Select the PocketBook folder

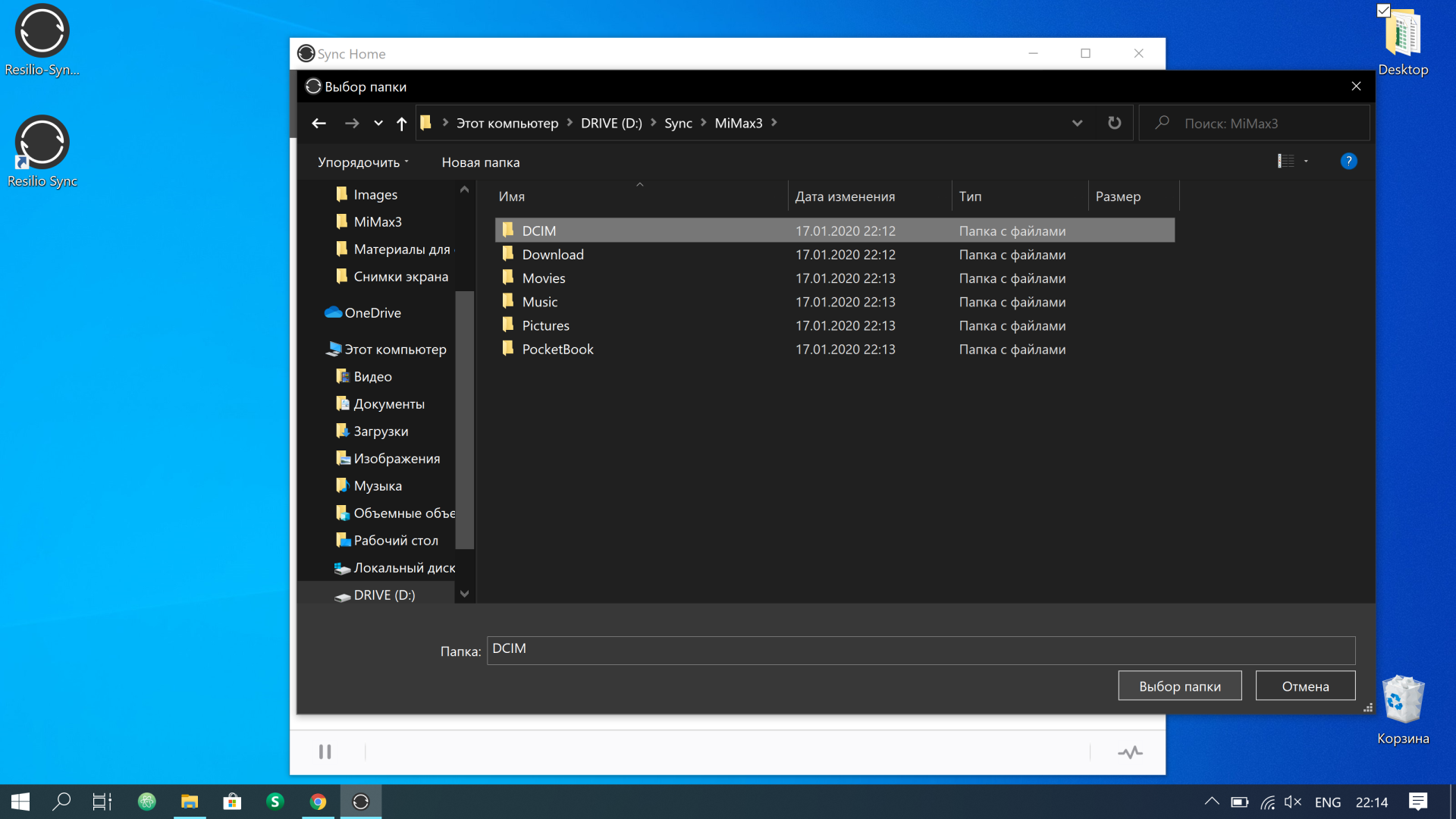point(834,349)
